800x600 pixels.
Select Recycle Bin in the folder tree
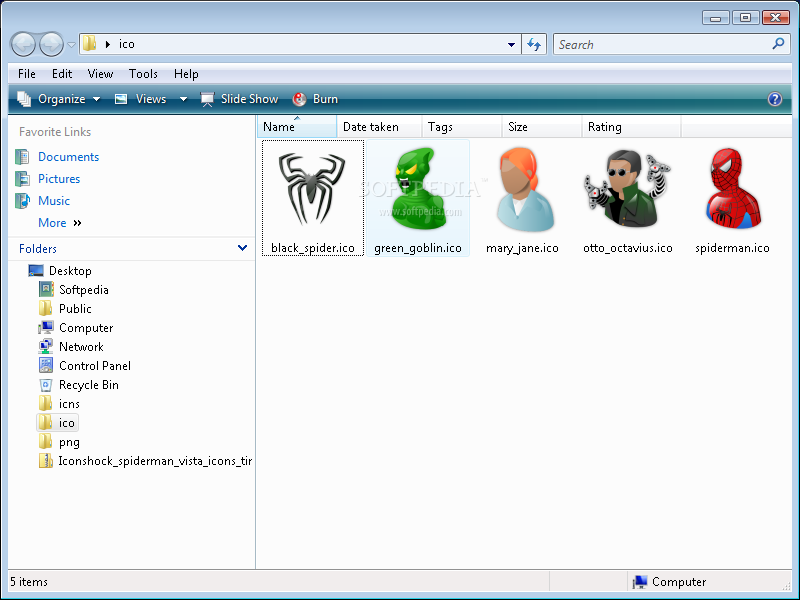(89, 385)
